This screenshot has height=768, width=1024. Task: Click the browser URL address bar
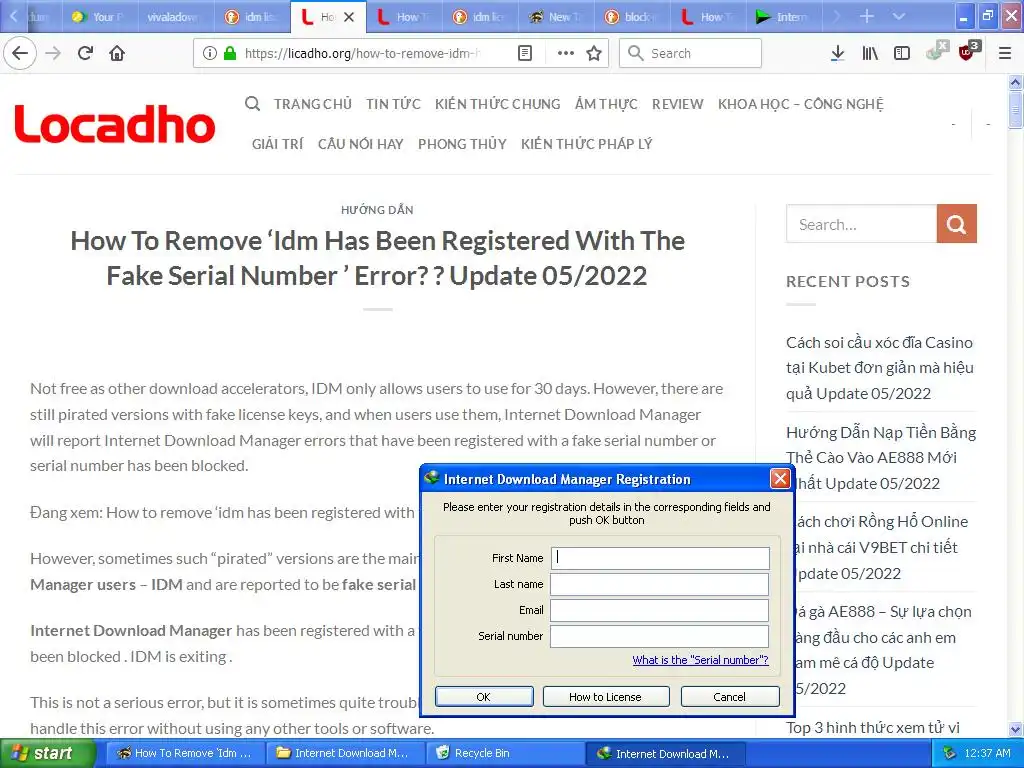tap(362, 53)
